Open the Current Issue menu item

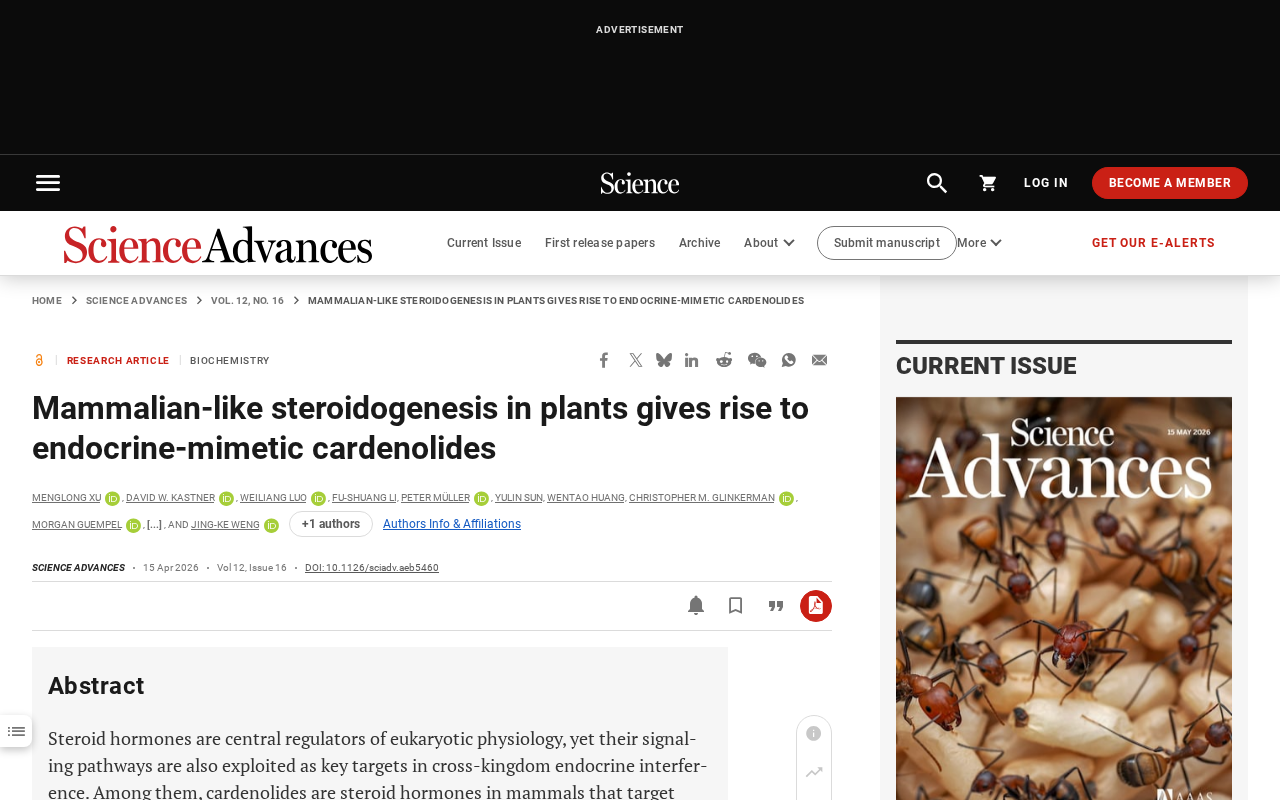tap(484, 243)
